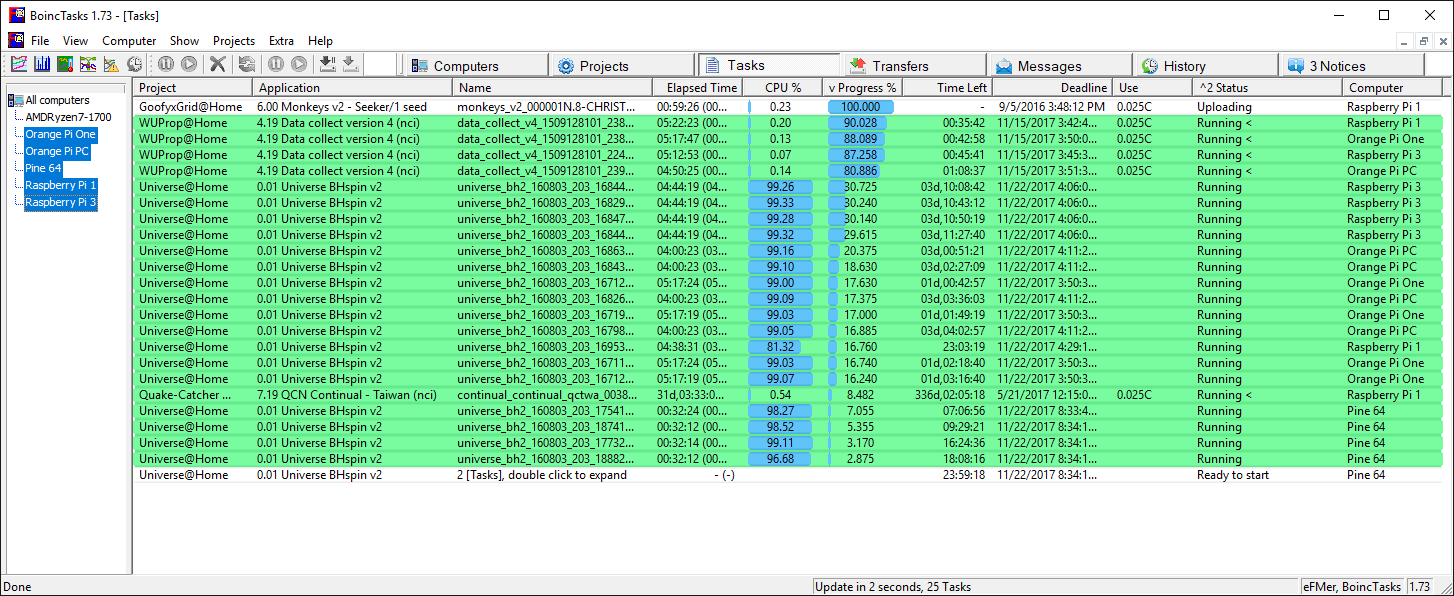Image resolution: width=1454 pixels, height=596 pixels.
Task: Open the bar chart statistics toolbar icon
Action: tap(42, 64)
